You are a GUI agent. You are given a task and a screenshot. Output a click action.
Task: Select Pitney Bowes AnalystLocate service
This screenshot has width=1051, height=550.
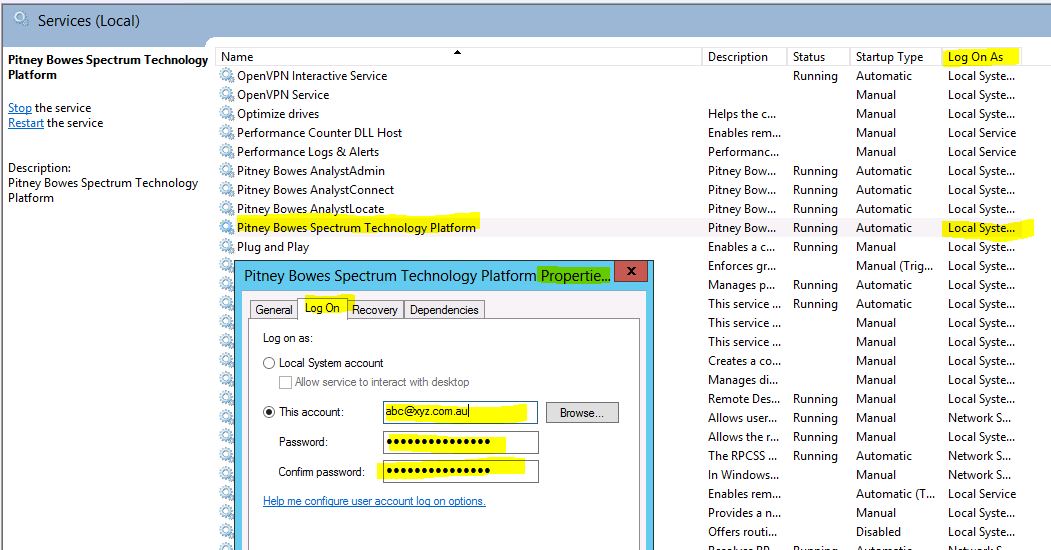tap(620, 208)
